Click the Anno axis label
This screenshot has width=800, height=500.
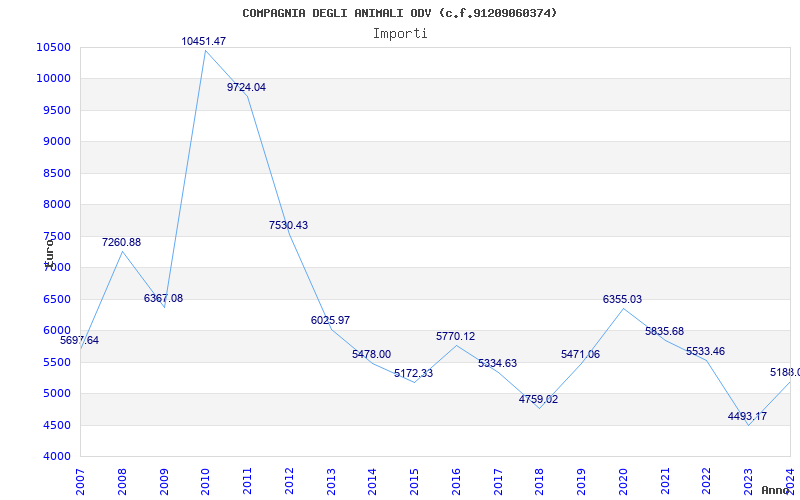coord(774,490)
